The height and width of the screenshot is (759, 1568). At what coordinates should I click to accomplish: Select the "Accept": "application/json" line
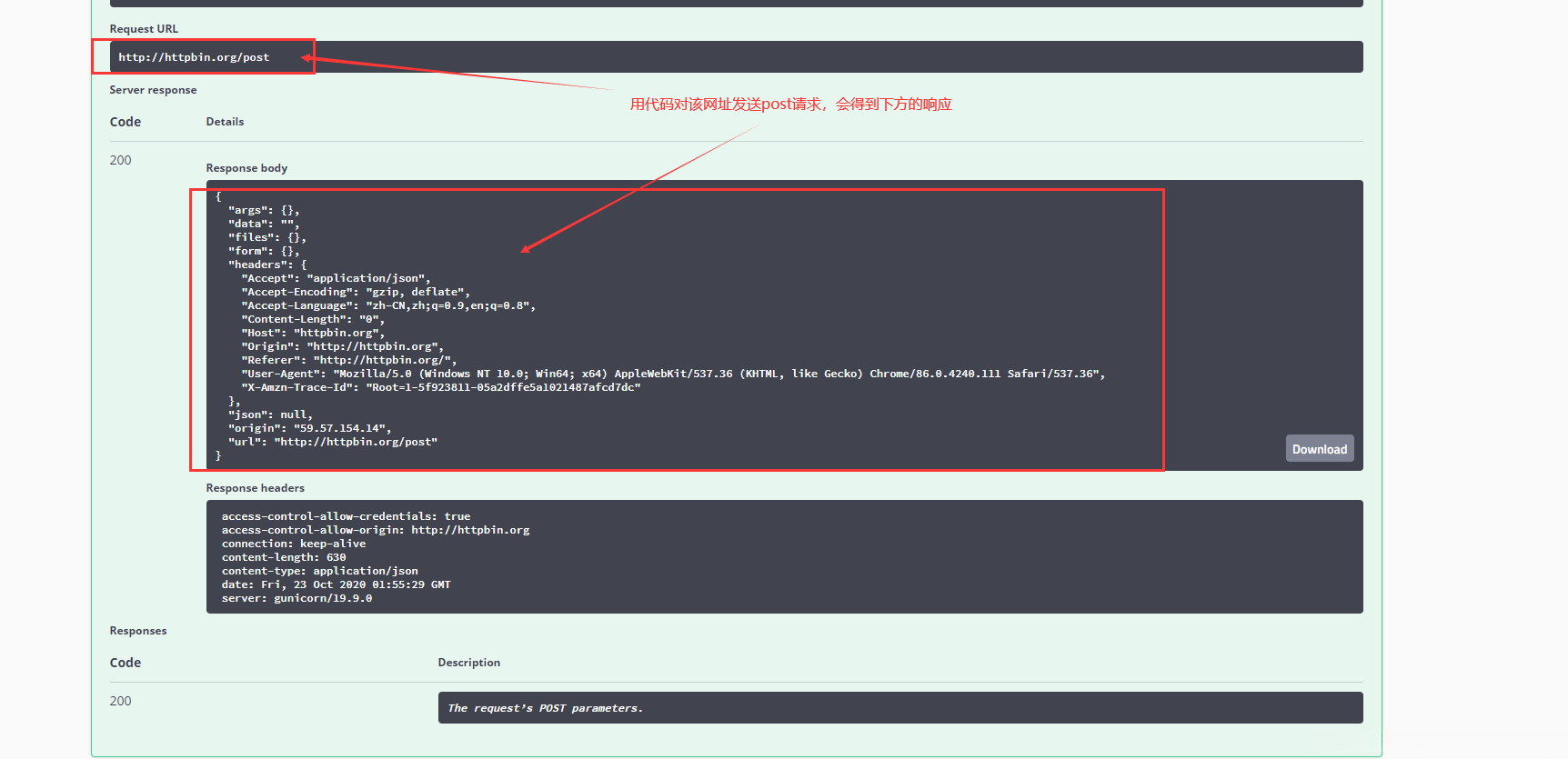pos(336,278)
